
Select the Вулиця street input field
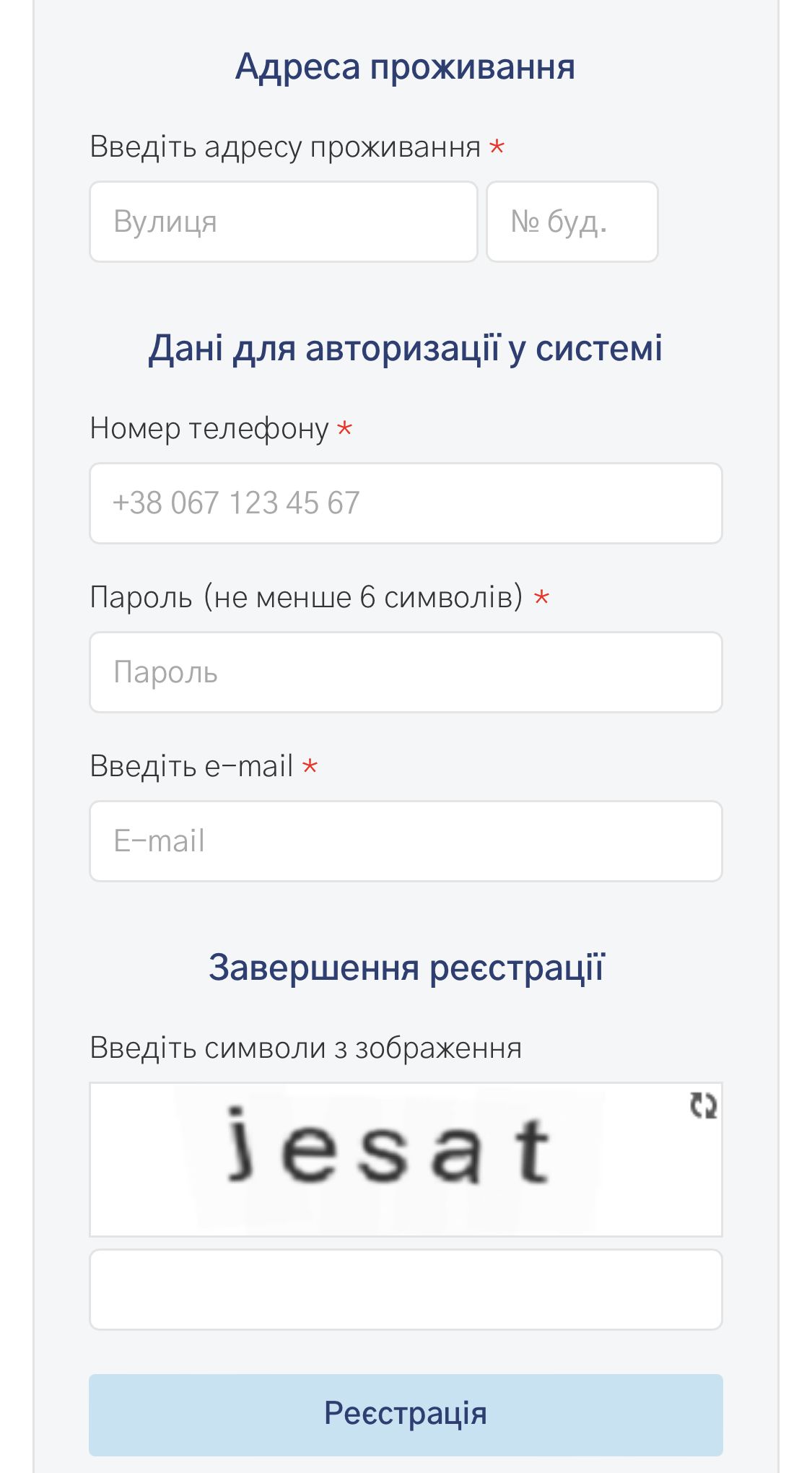[x=281, y=221]
